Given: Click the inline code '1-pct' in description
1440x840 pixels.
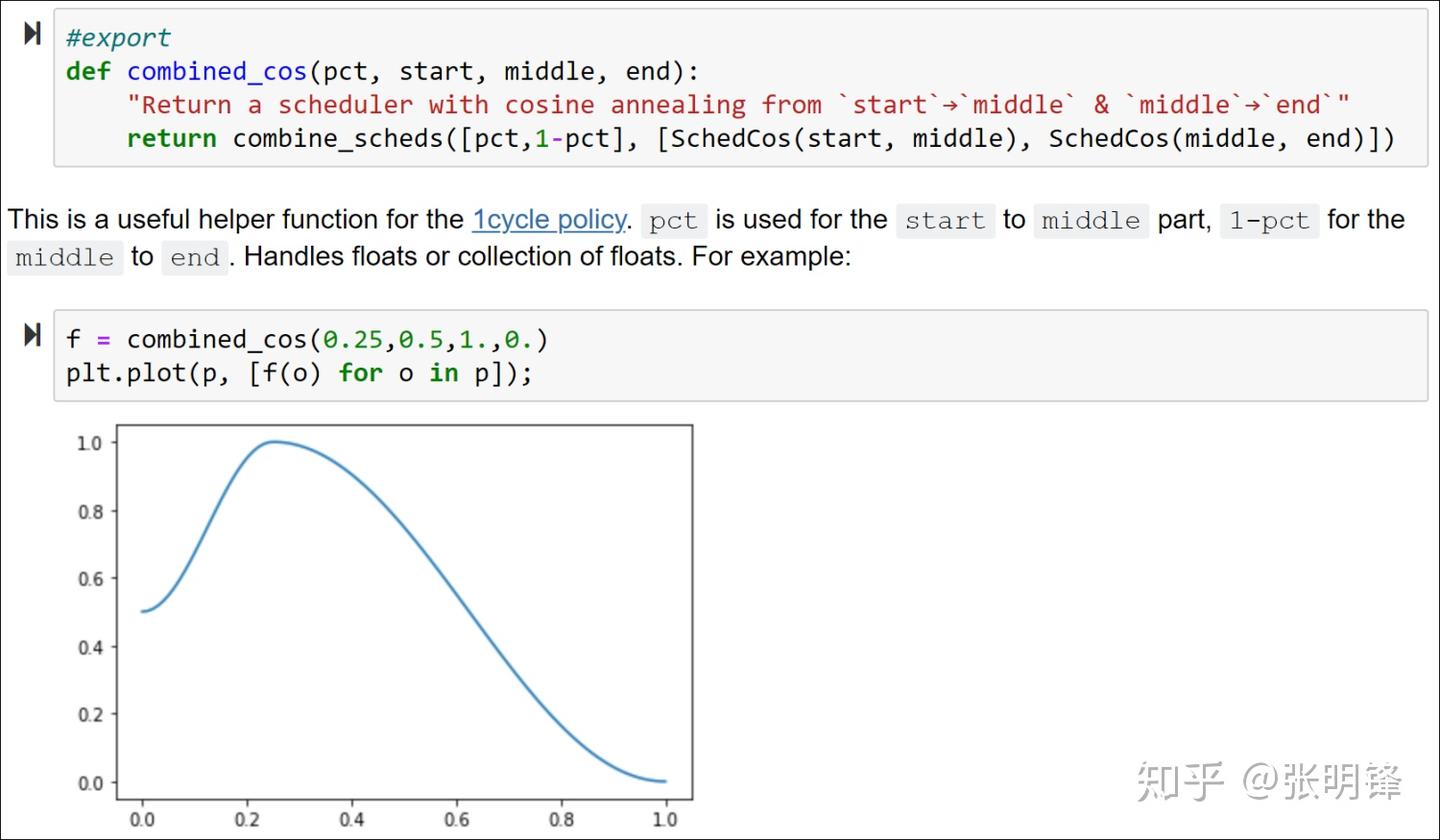Looking at the screenshot, I should (x=1269, y=220).
